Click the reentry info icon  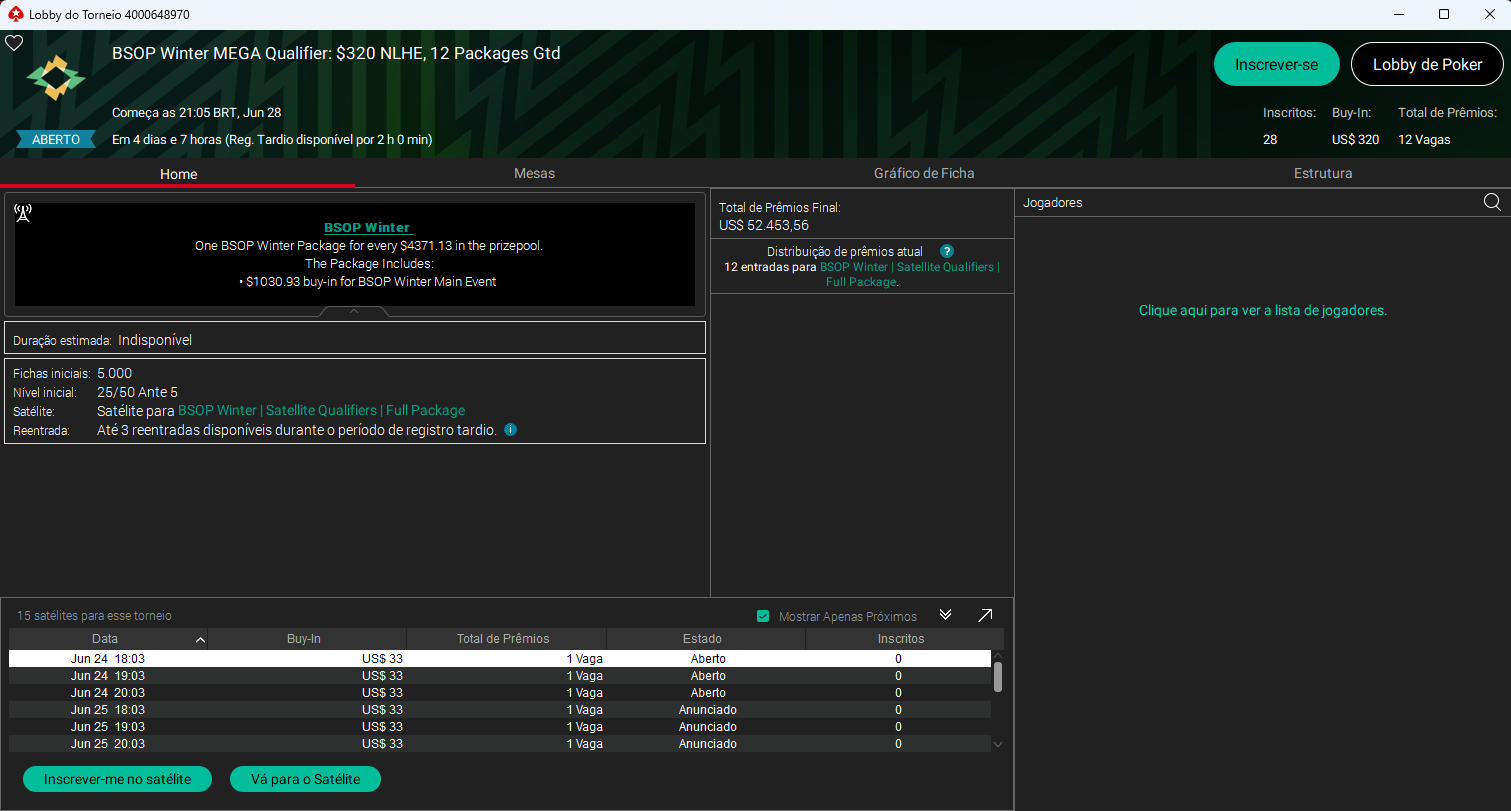[x=510, y=430]
